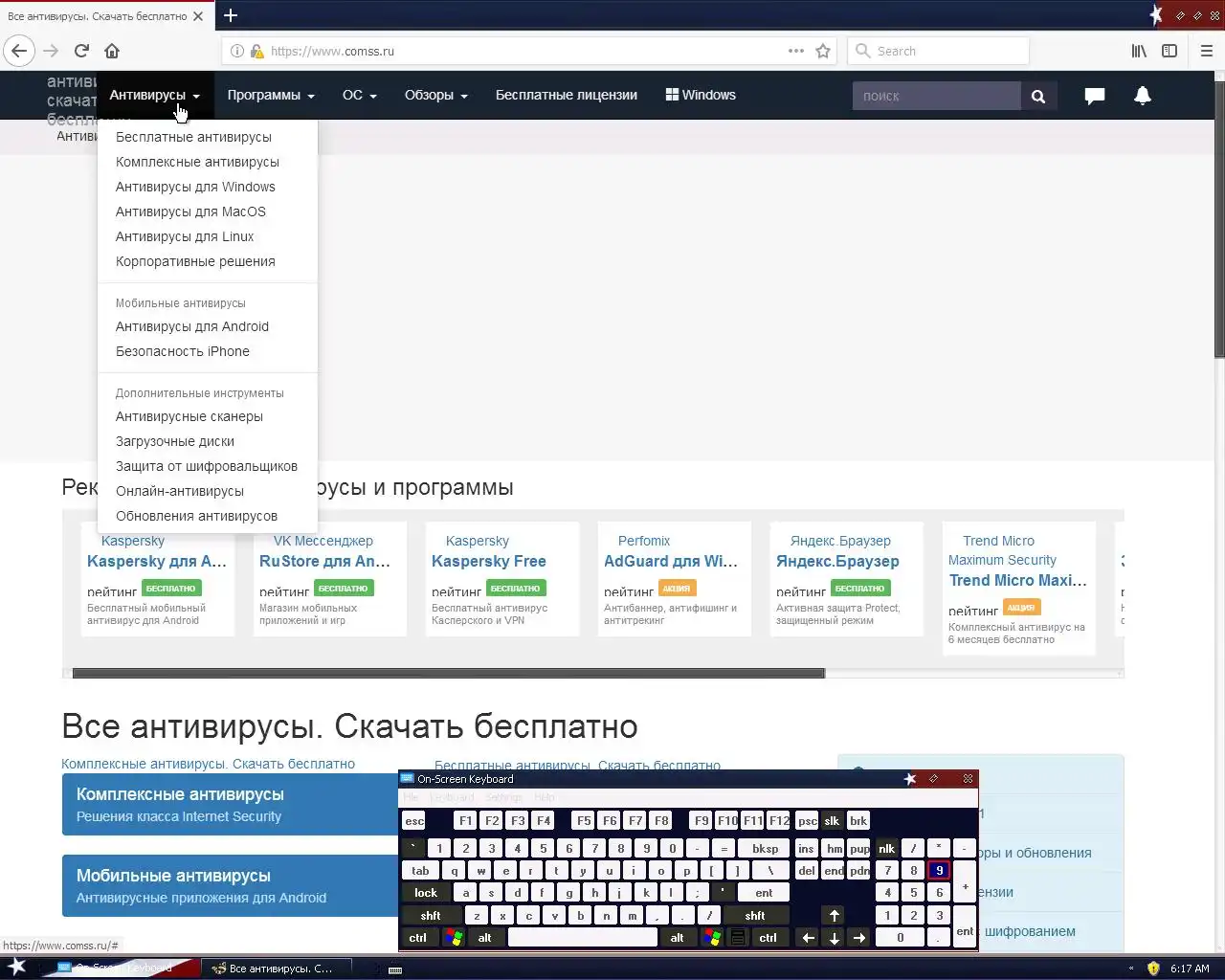The image size is (1225, 980).
Task: Open Защита от шифровальщиков menu entry
Action: (x=207, y=466)
